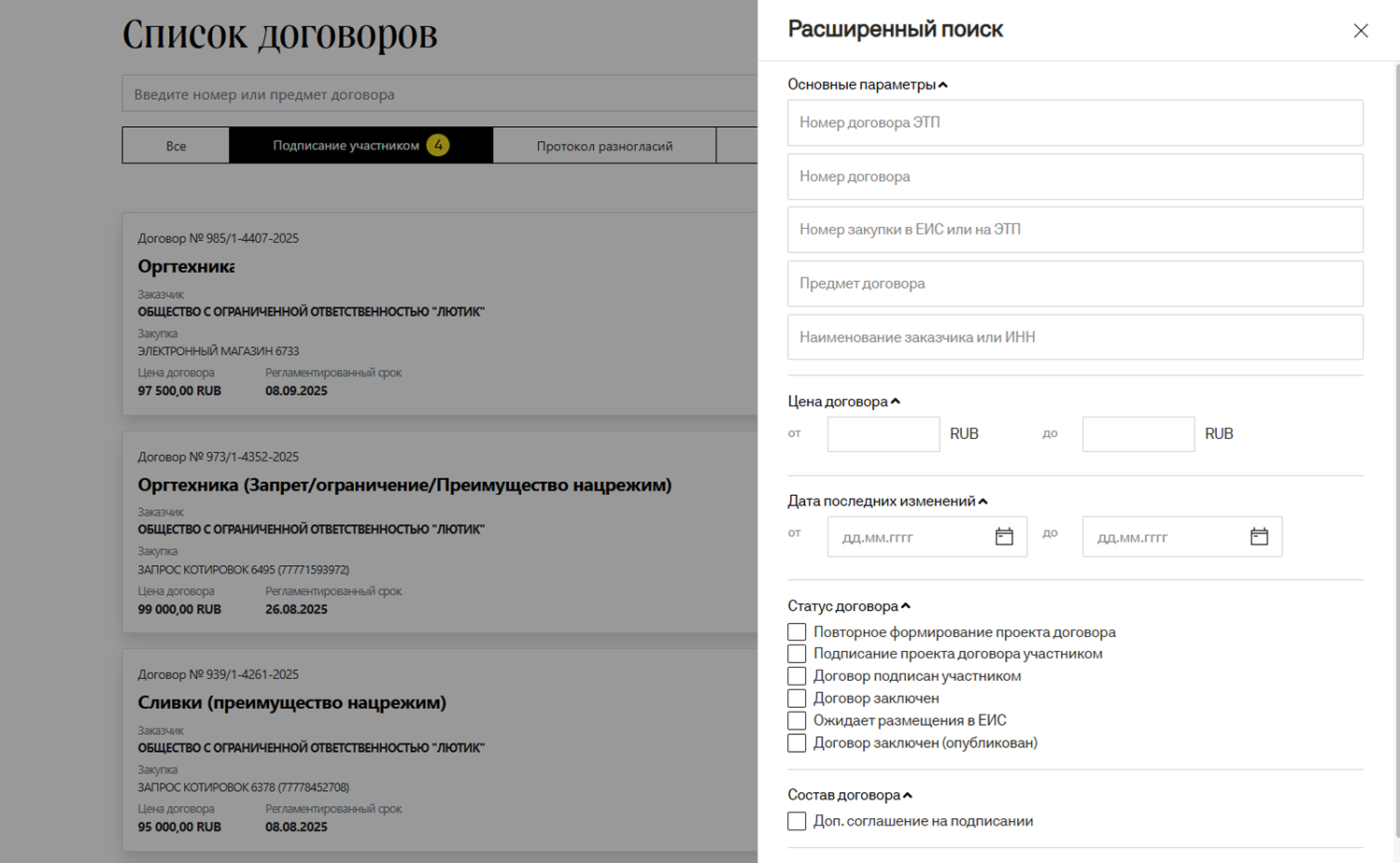Click the minimum price 'от' field
Viewport: 1400px width, 863px height.
coord(883,434)
